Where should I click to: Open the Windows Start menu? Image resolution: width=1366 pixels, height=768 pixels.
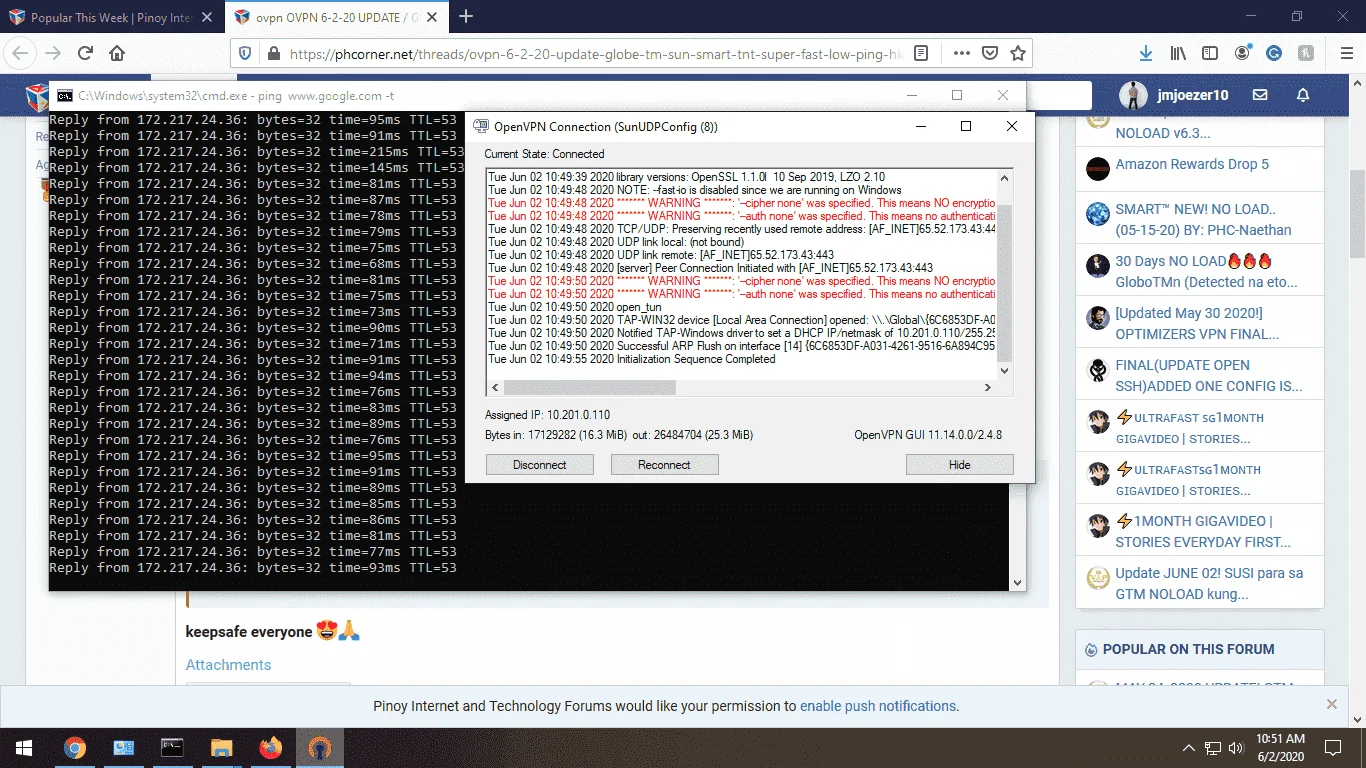pyautogui.click(x=24, y=747)
